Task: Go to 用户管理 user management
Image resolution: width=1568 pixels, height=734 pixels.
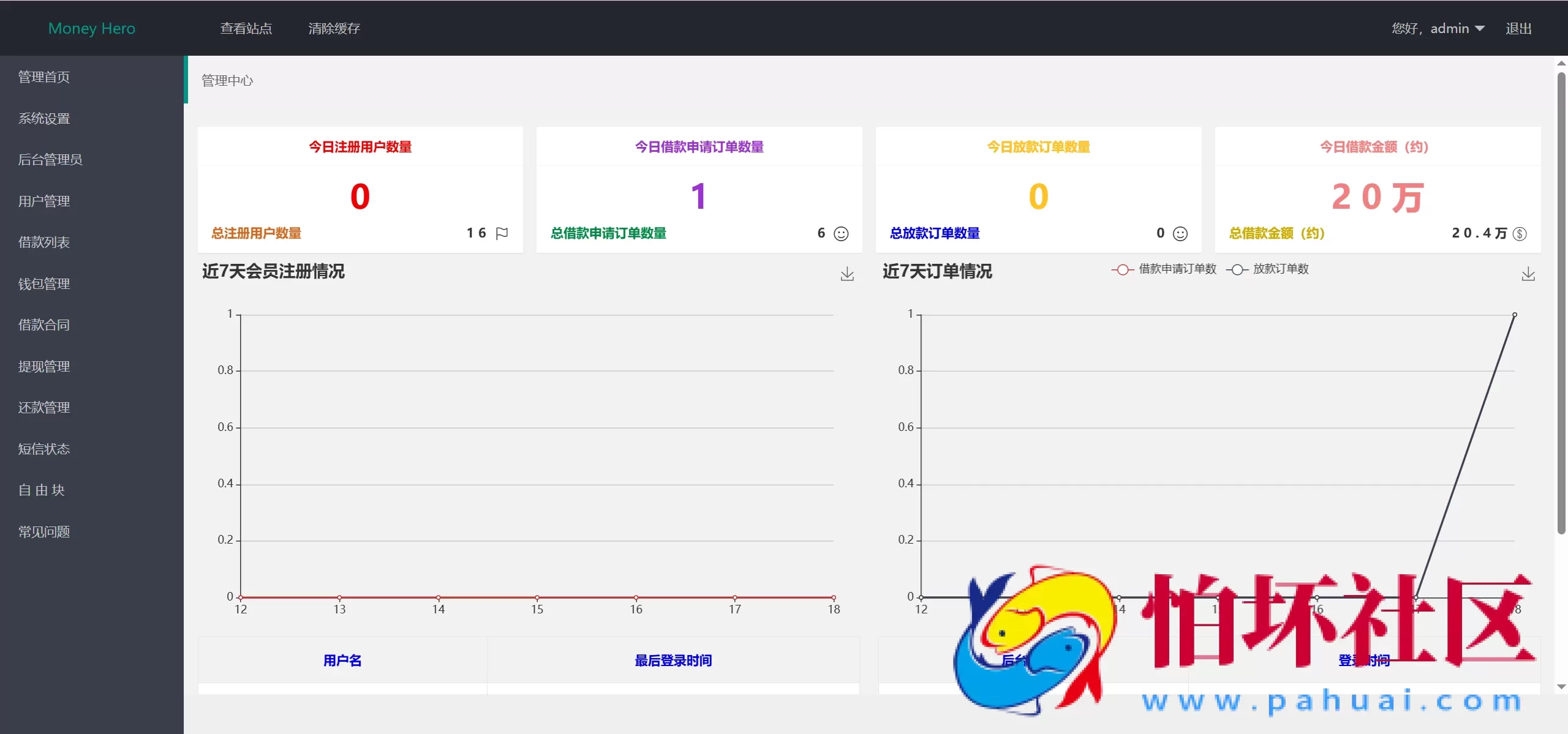Action: (43, 201)
